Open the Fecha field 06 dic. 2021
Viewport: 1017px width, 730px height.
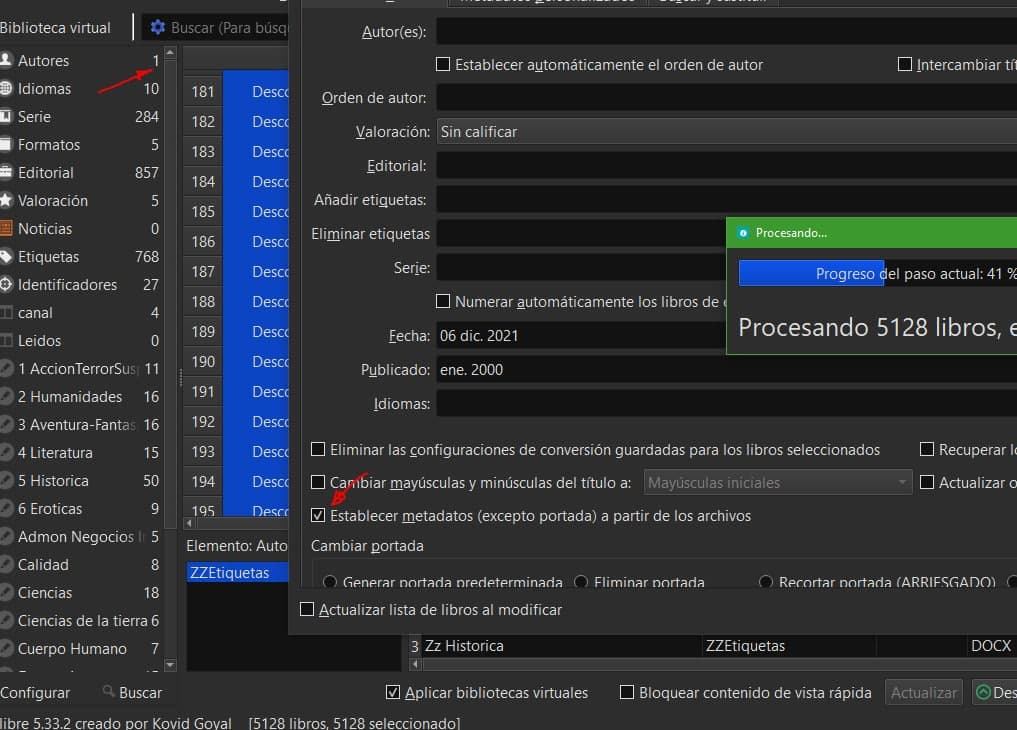pyautogui.click(x=580, y=335)
